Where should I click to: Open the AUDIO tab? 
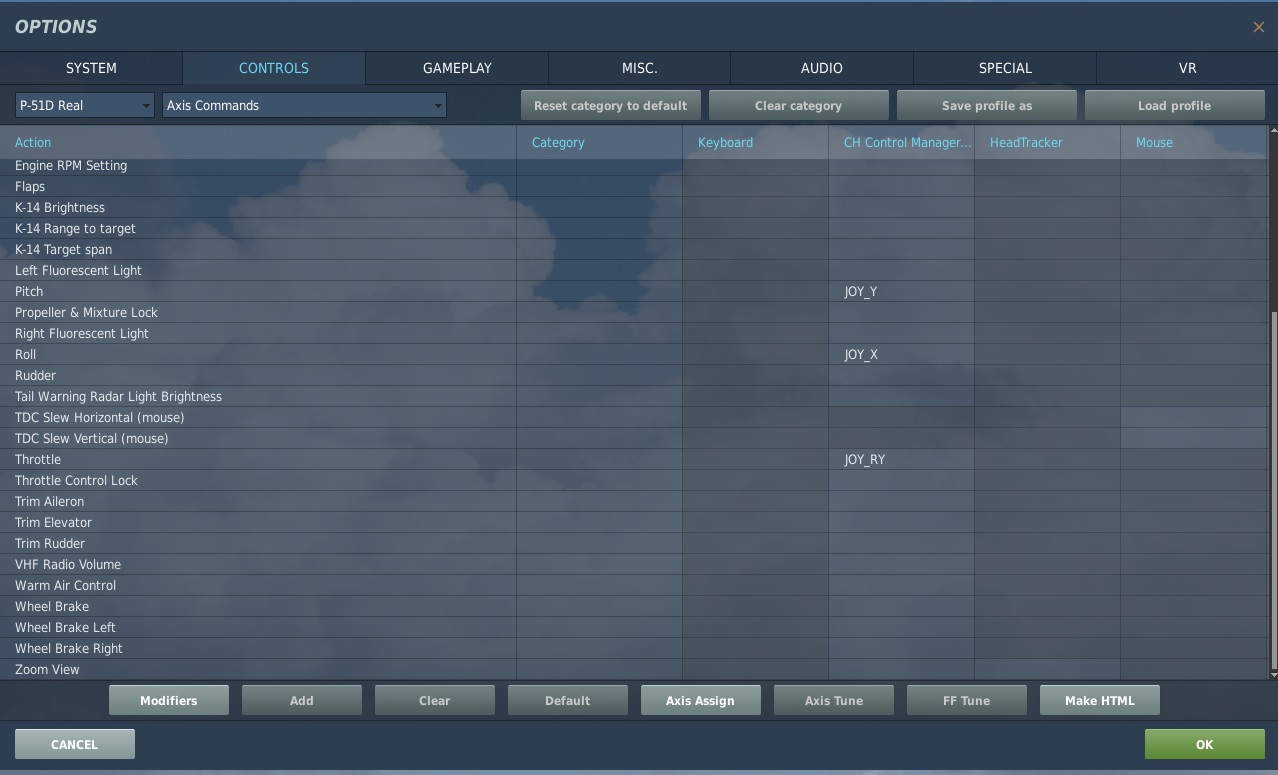[821, 68]
